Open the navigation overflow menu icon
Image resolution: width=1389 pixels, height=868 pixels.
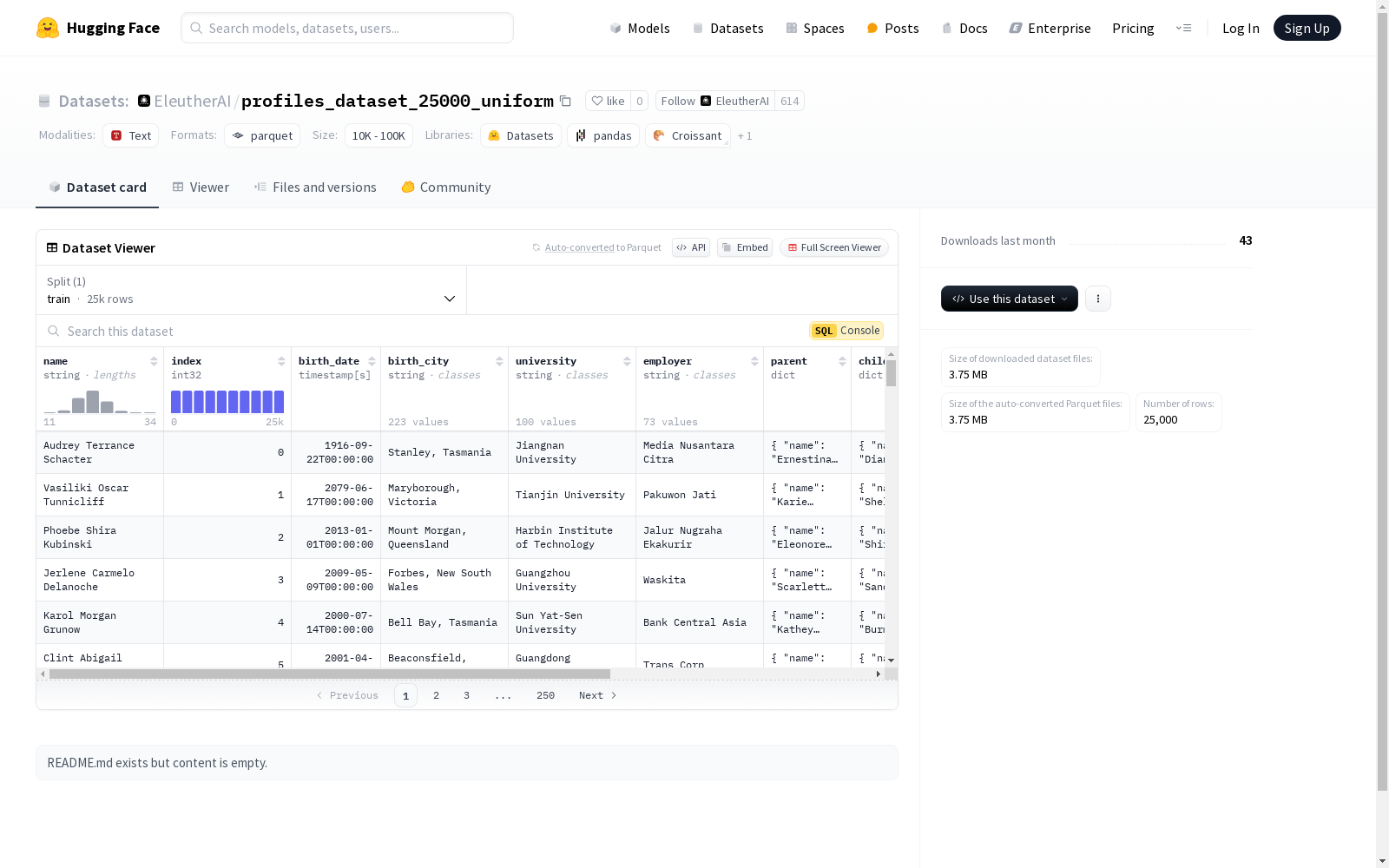click(x=1183, y=28)
